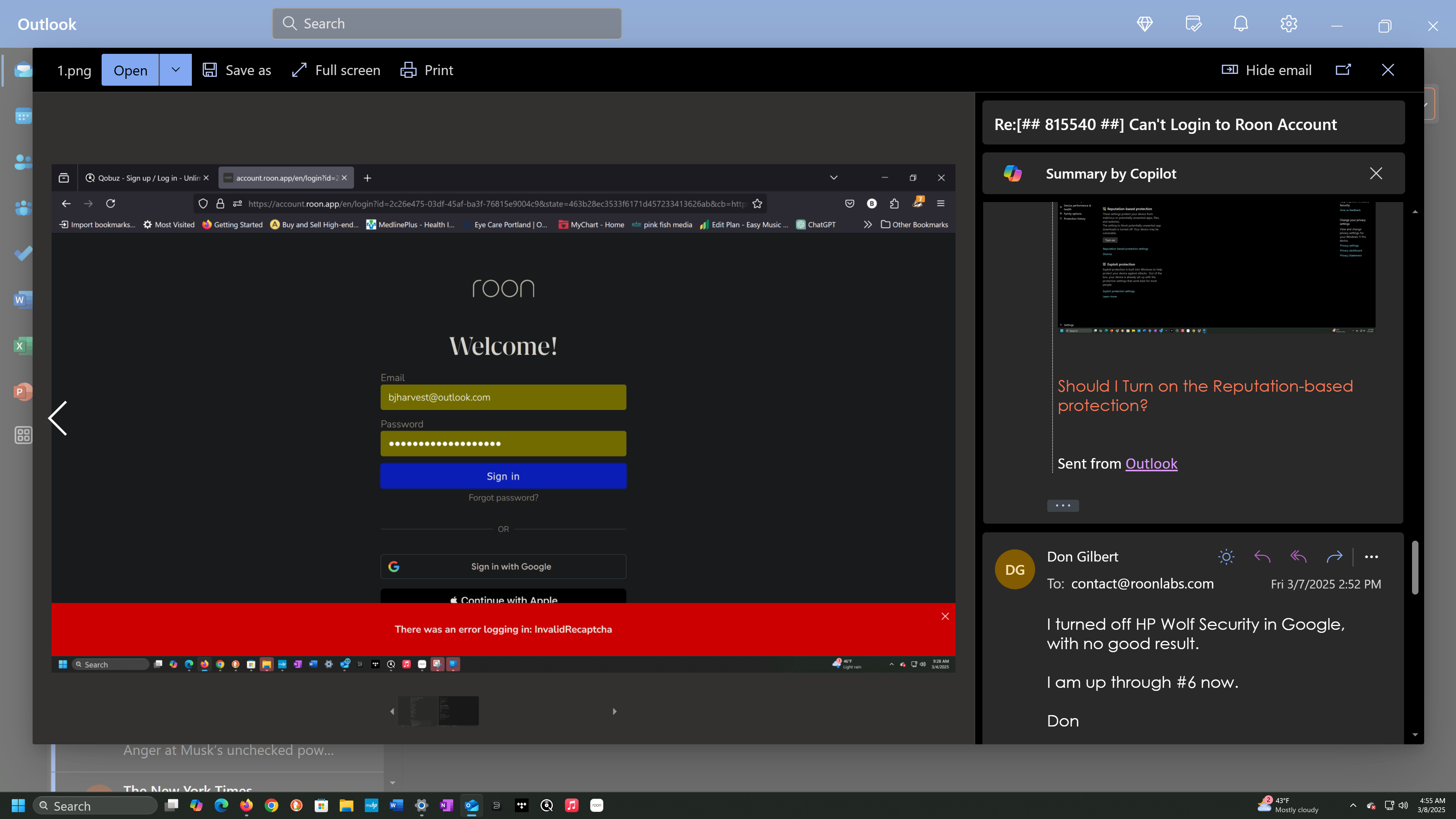Open the To Do checkmark app
The image size is (1456, 819).
[23, 254]
